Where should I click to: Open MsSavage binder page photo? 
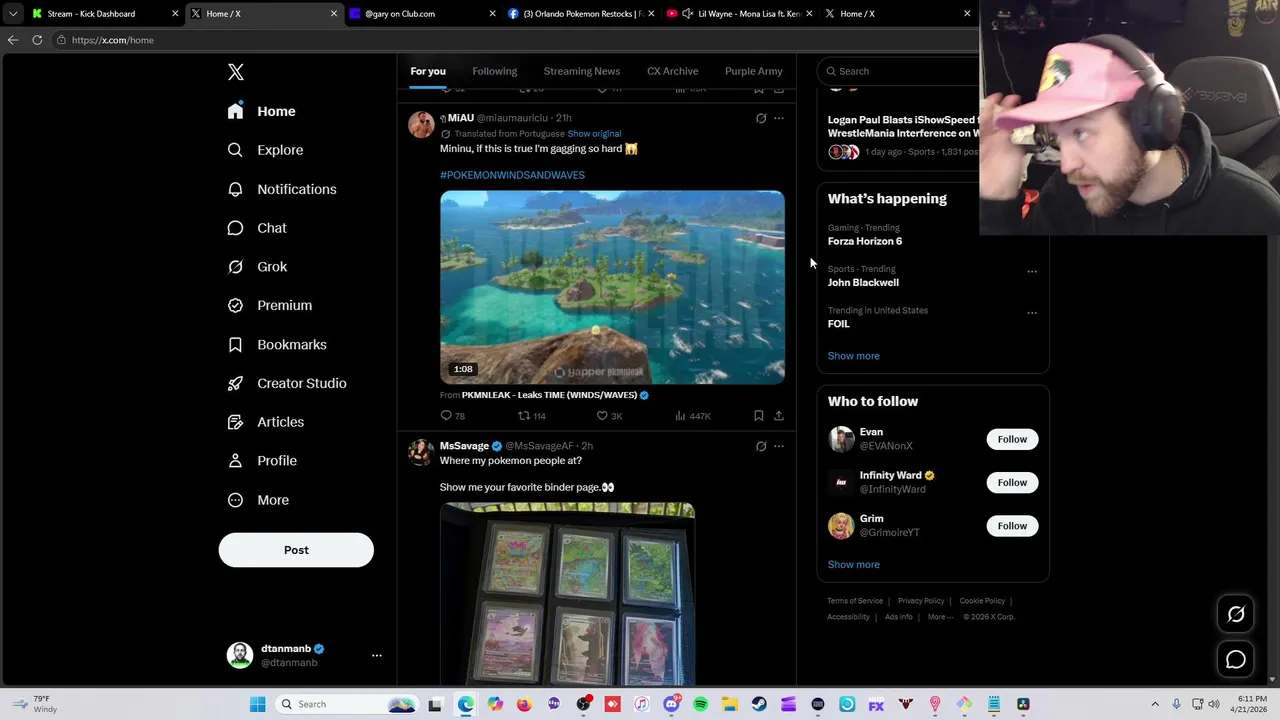coord(567,594)
